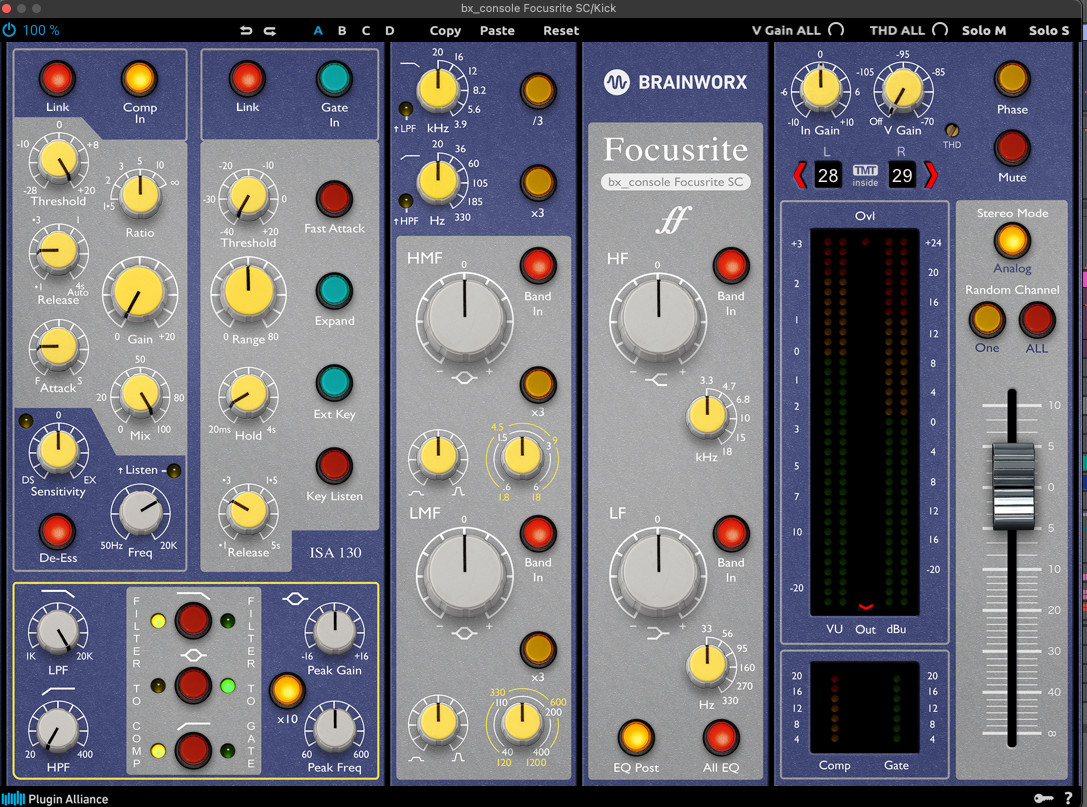The image size is (1087, 807).
Task: Toggle the HPF x3 button
Action: [x=538, y=182]
